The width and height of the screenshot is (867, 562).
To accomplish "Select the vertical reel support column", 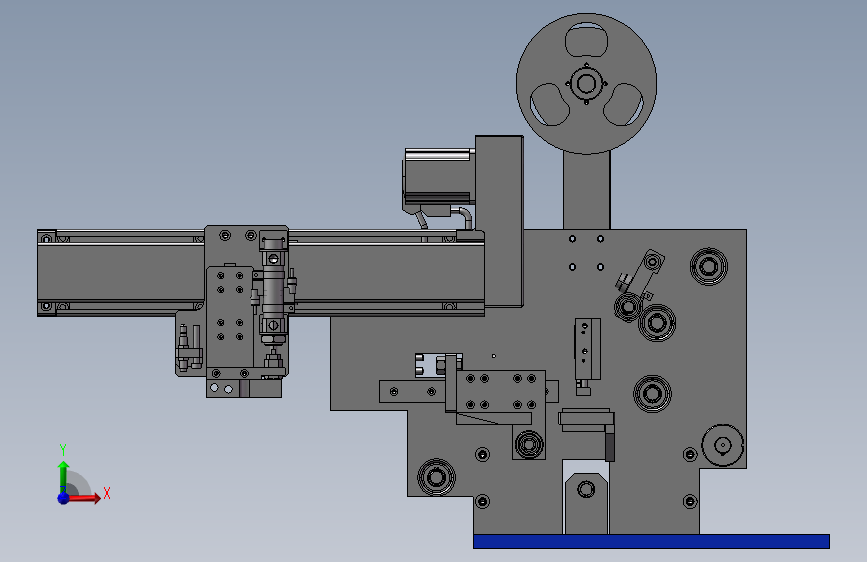I will 587,190.
